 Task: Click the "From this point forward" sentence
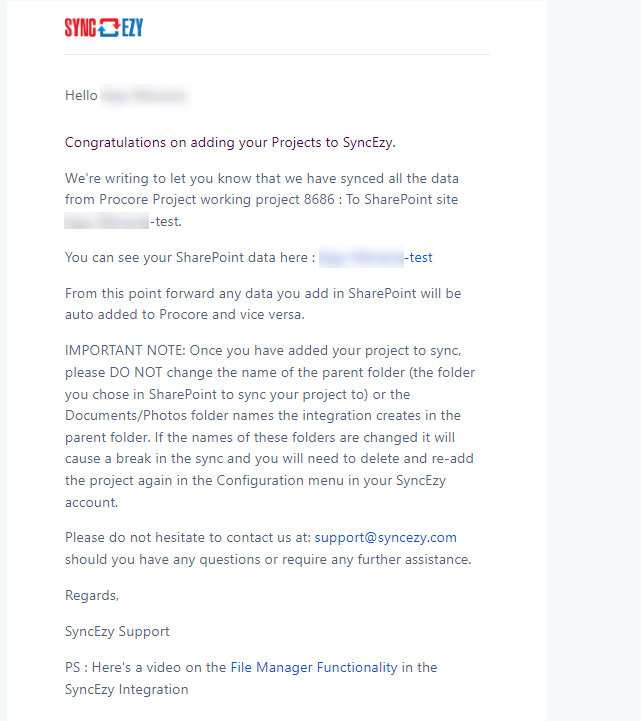tap(263, 304)
